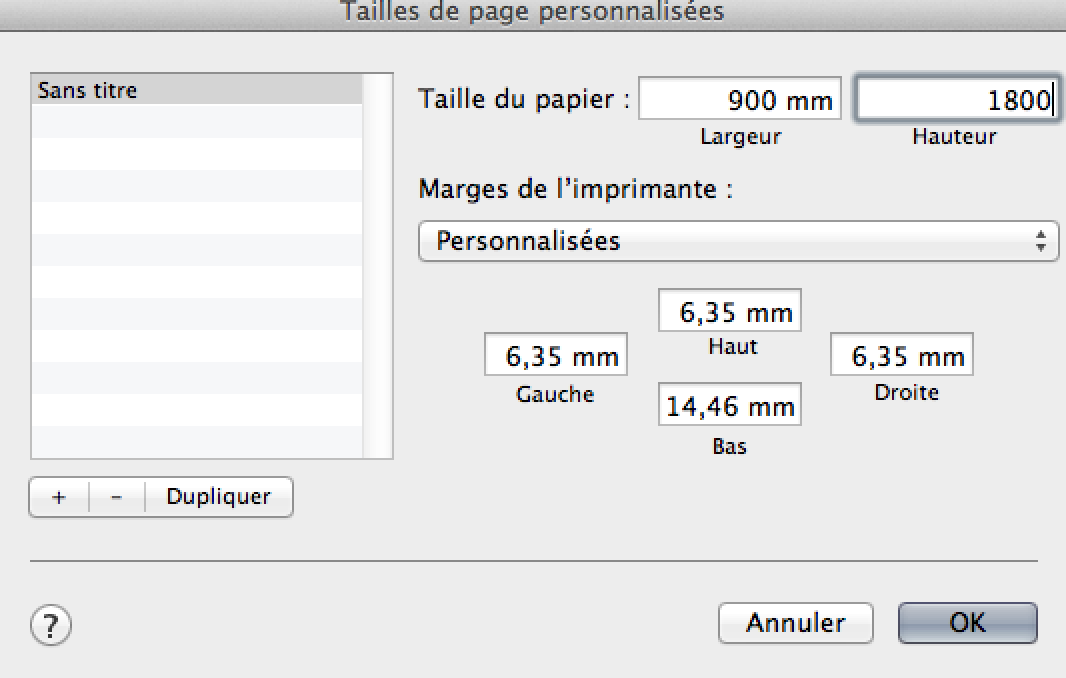Click the empty row below "Sans titre"
Viewport: 1066px width, 678px height.
[x=196, y=121]
